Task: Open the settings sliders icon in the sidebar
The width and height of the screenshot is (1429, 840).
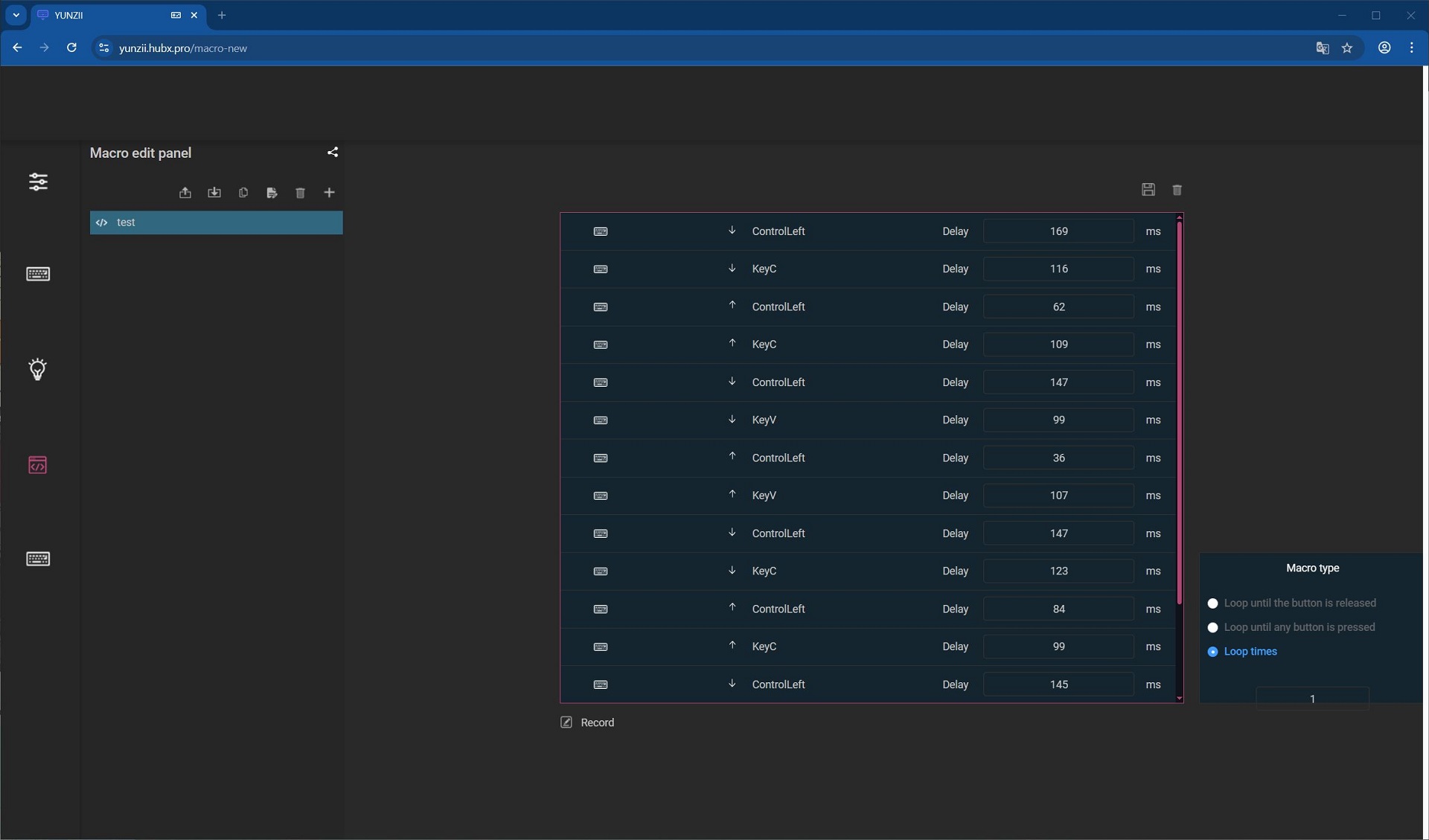Action: coord(38,182)
